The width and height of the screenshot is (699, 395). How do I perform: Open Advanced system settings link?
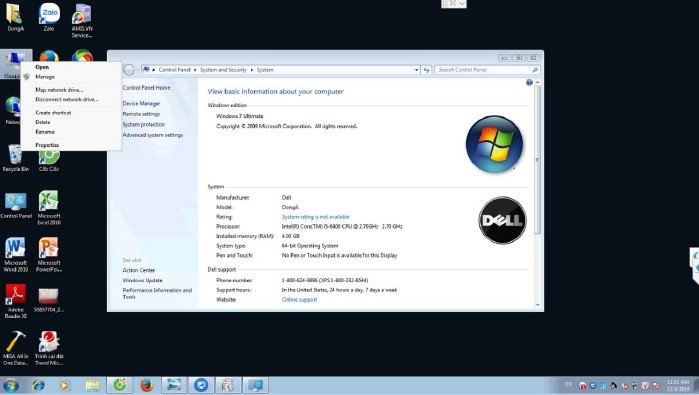point(152,135)
